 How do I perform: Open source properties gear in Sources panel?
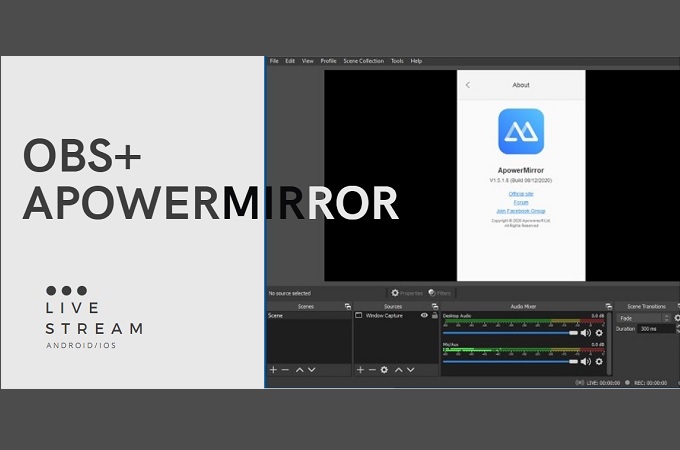(384, 370)
